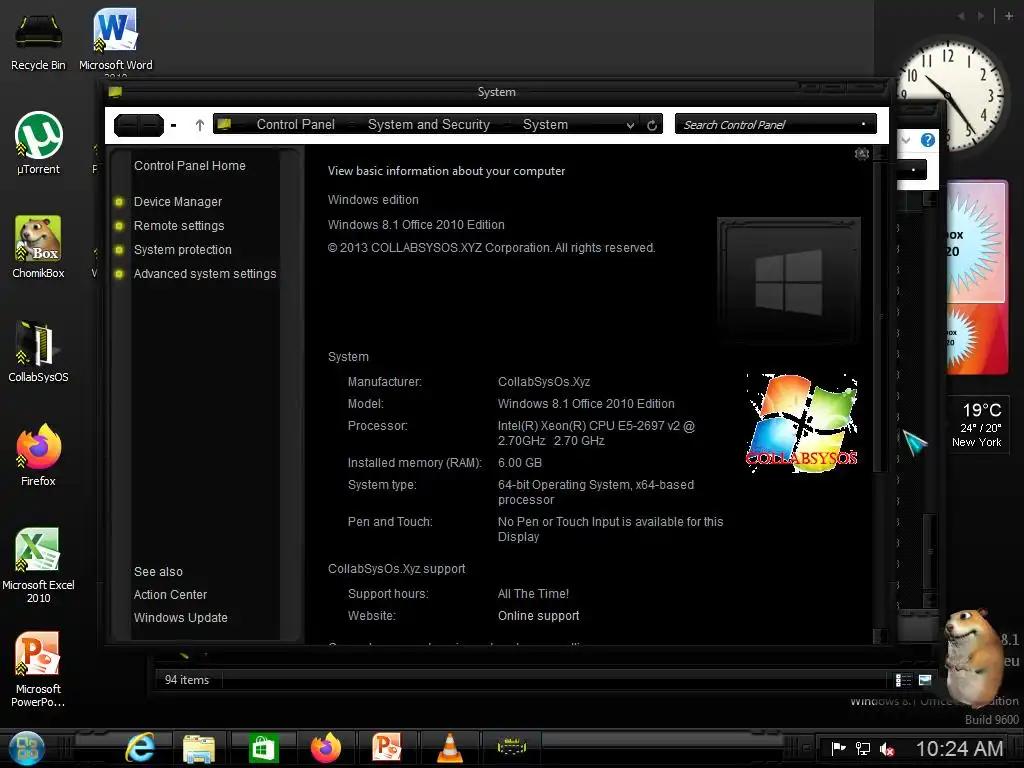The width and height of the screenshot is (1024, 768).
Task: Launch VLC media player from the taskbar
Action: coord(449,748)
